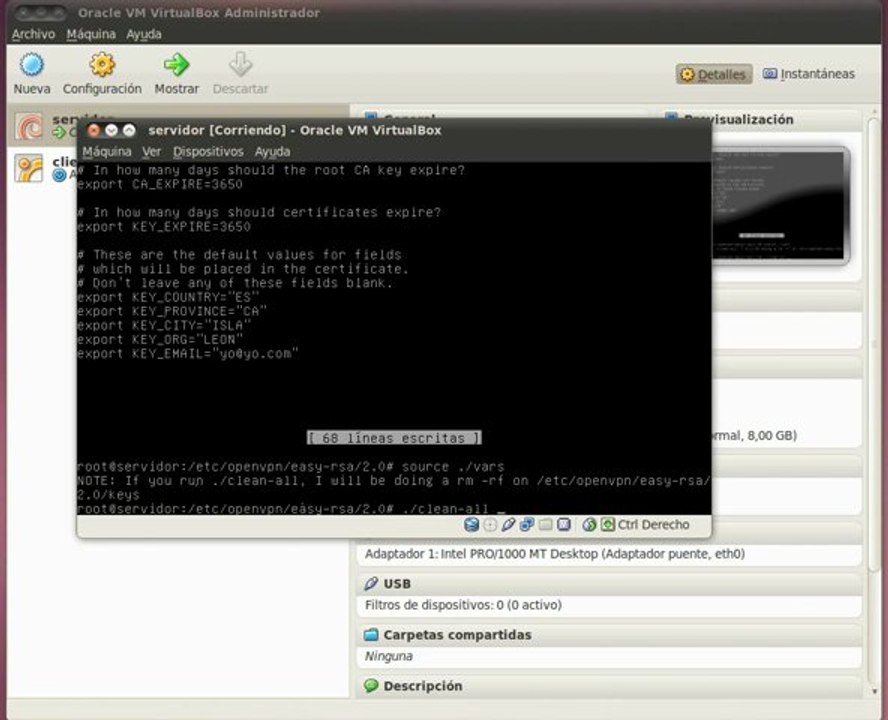The width and height of the screenshot is (888, 720).
Task: Click the Ninguna shared folders entry
Action: 388,656
